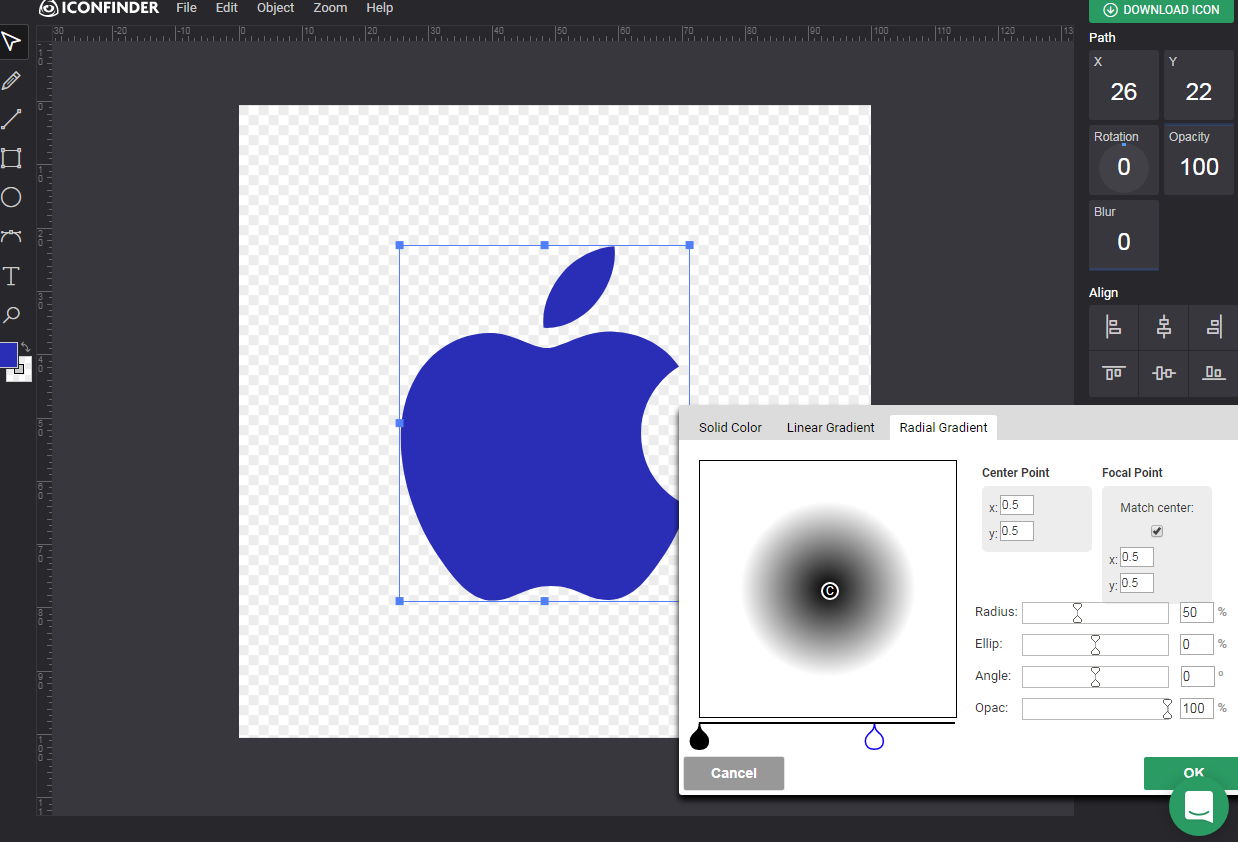The image size is (1238, 842).
Task: Select the Text tool
Action: click(11, 276)
